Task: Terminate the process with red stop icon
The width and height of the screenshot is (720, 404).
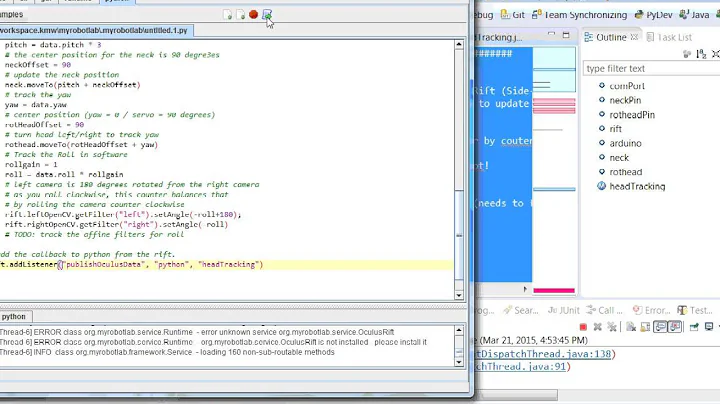Action: point(583,327)
